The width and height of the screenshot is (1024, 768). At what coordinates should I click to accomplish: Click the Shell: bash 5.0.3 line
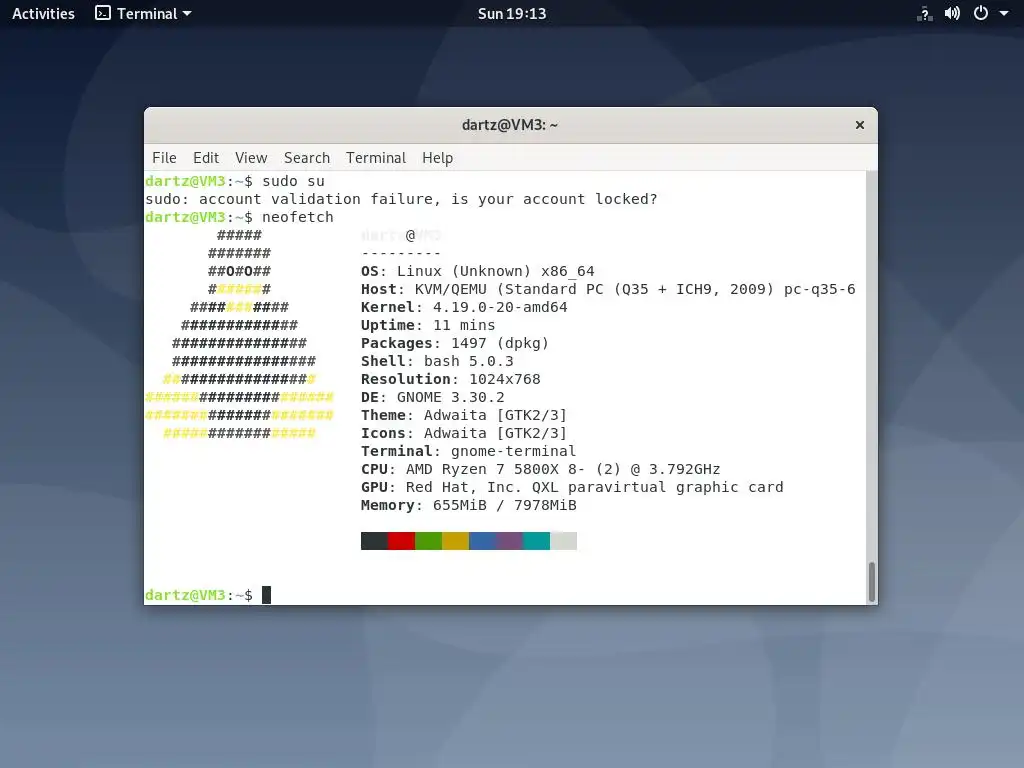click(437, 361)
